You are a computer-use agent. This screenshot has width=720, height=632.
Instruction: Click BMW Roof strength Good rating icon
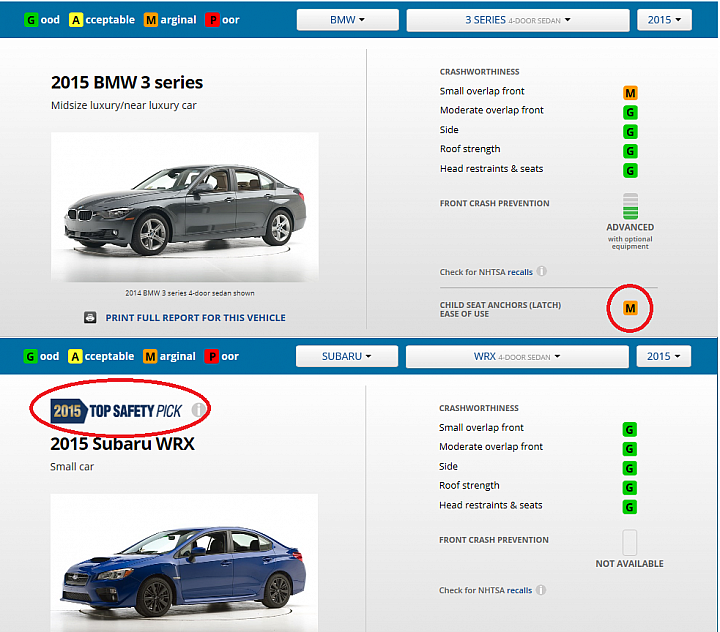630,151
